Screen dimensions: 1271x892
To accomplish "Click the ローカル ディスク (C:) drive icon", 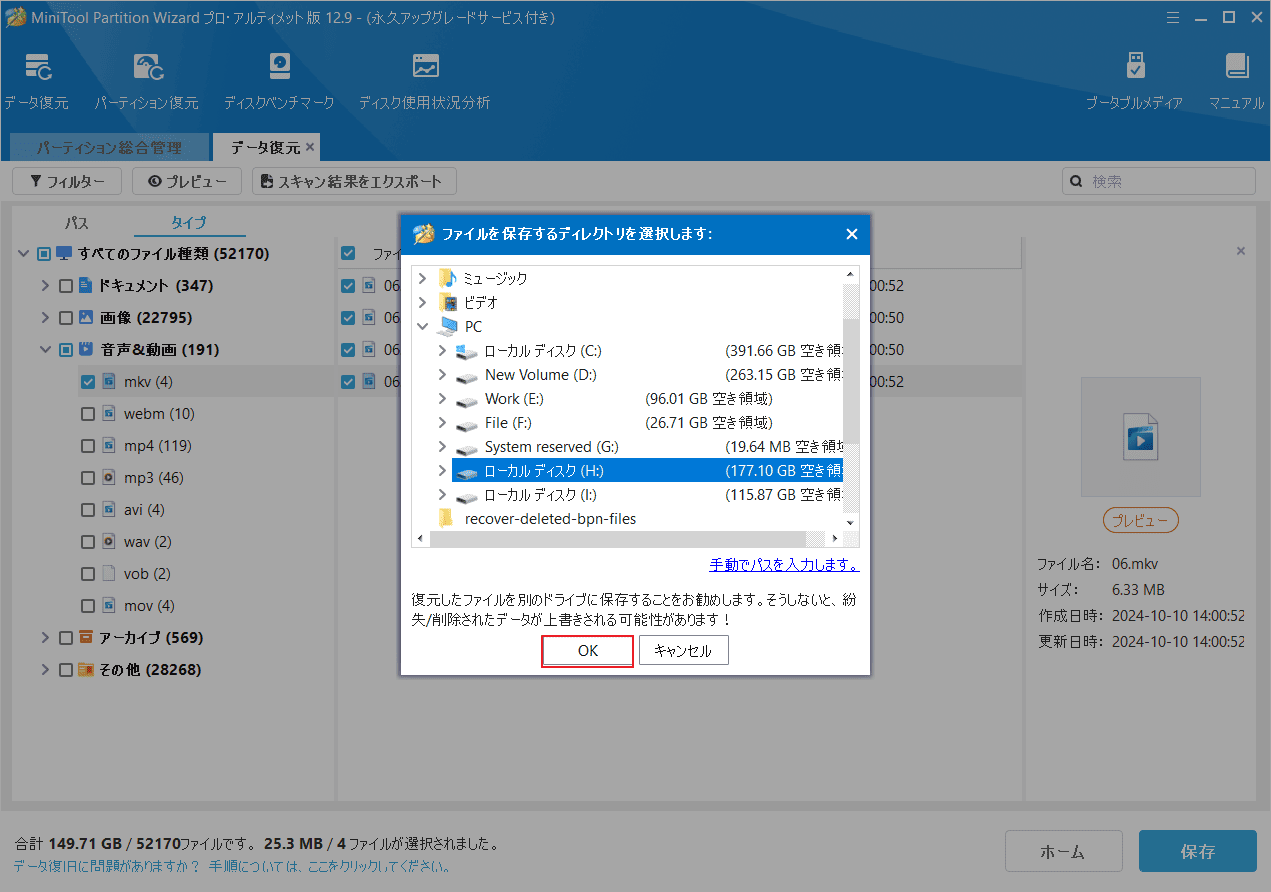I will [467, 351].
